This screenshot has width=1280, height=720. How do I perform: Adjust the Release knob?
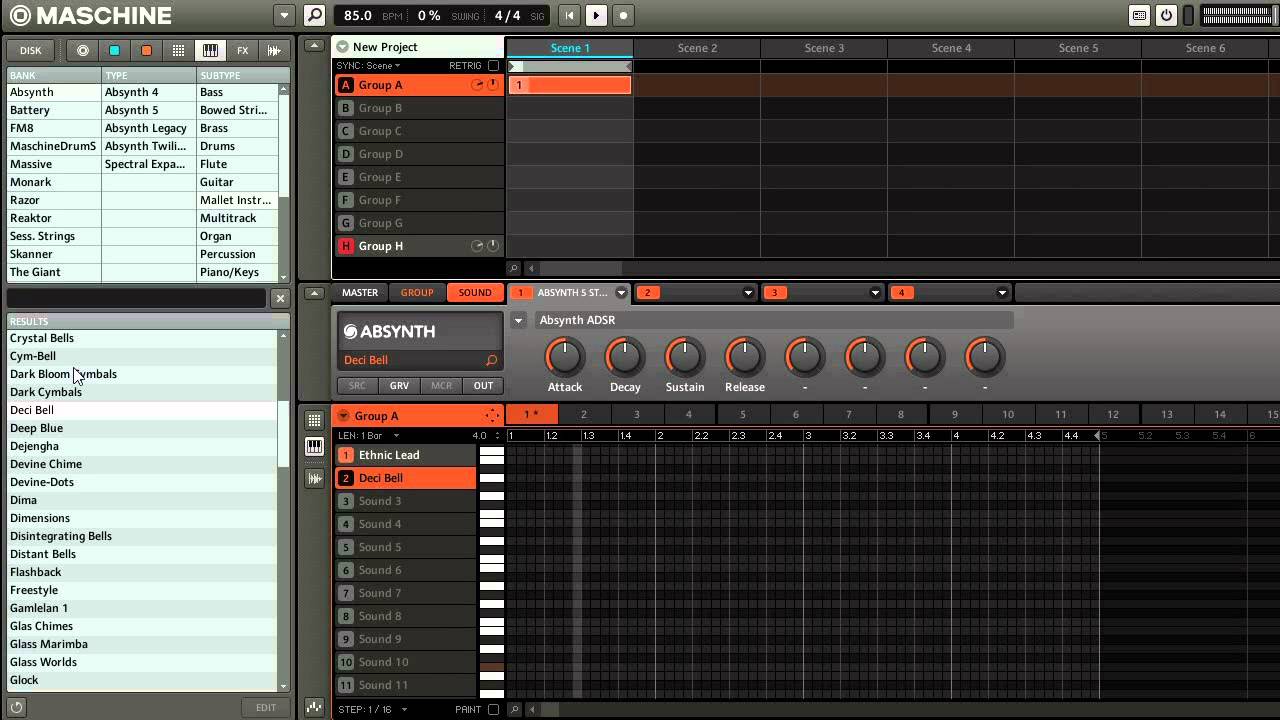point(744,357)
